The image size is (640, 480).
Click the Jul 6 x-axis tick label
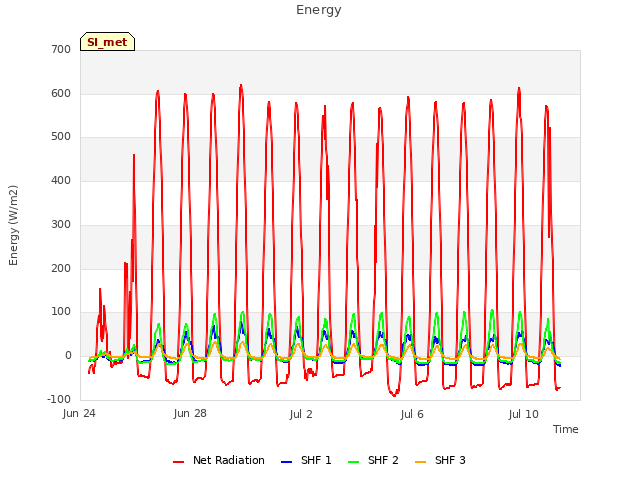click(412, 414)
